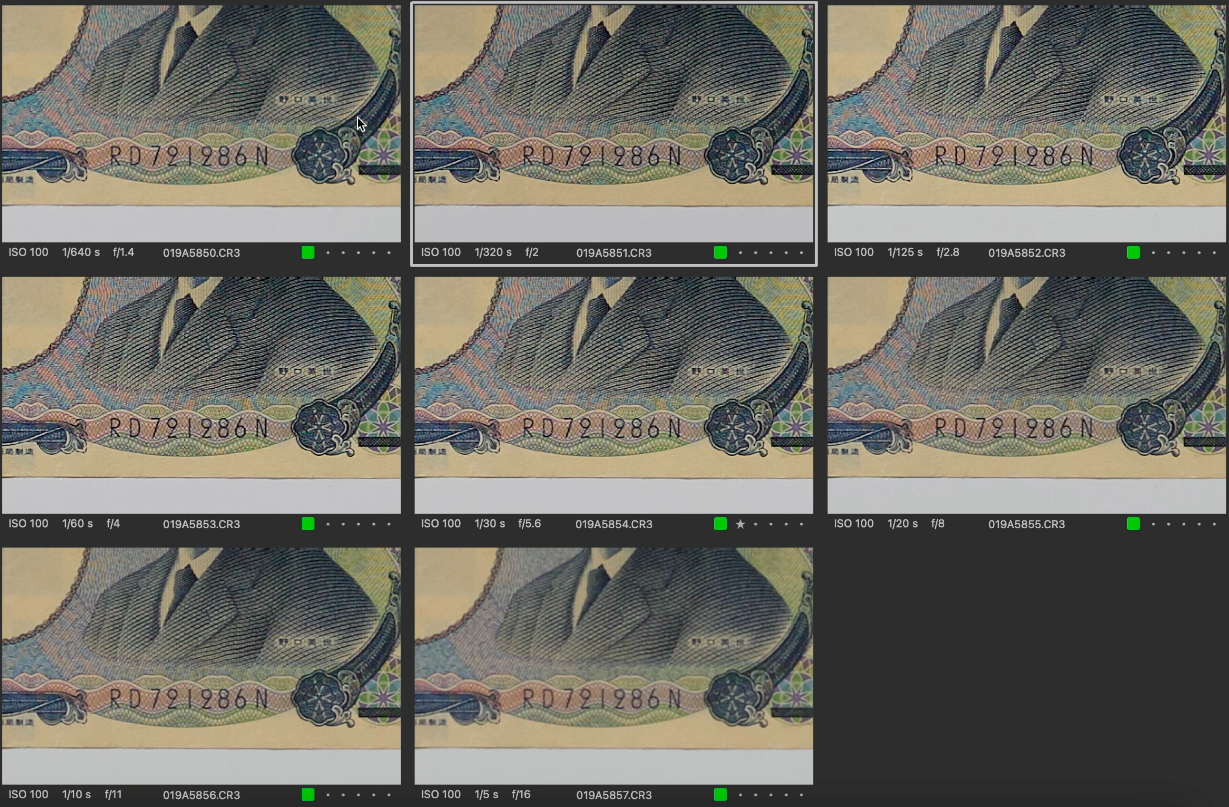Image resolution: width=1229 pixels, height=807 pixels.
Task: Select the 1/5 s shutter speed text
Action: (487, 794)
